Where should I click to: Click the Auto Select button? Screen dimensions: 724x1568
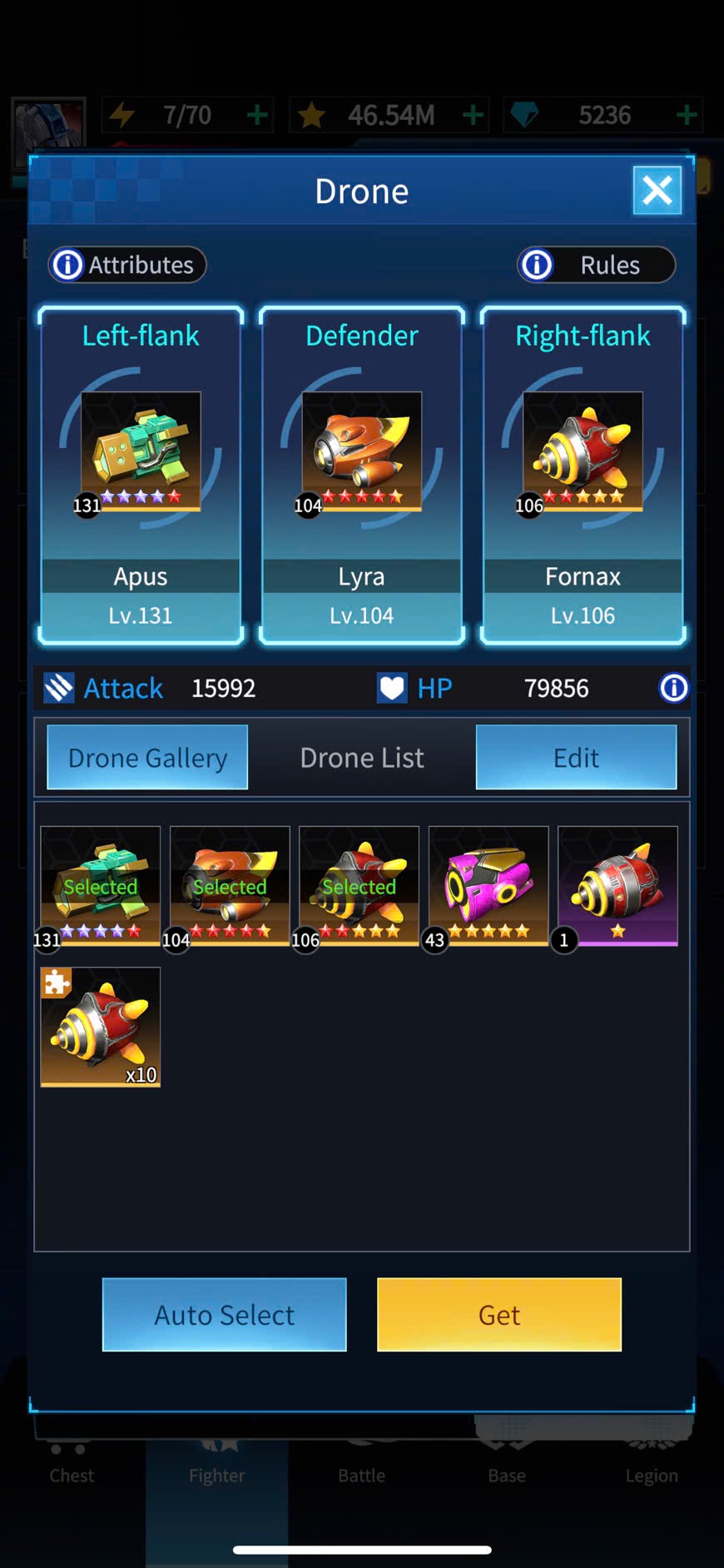(x=224, y=1314)
